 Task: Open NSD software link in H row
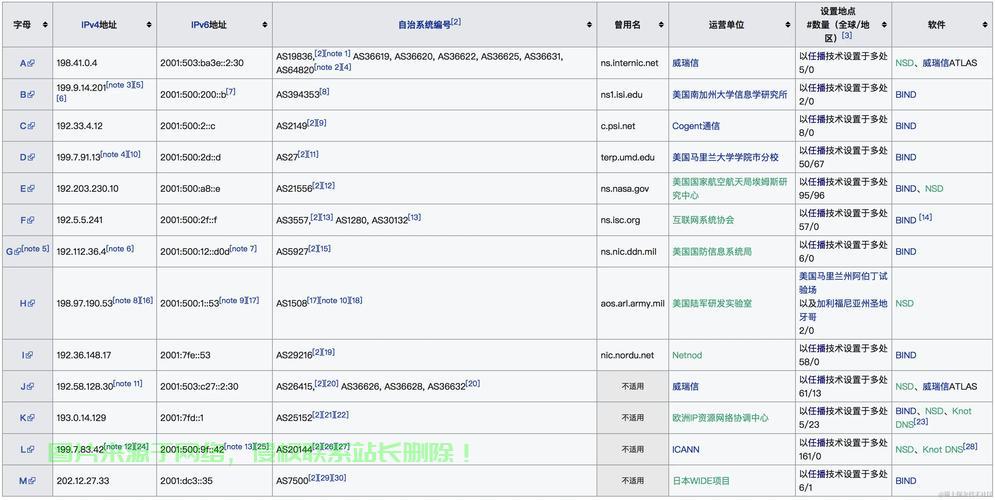point(904,303)
